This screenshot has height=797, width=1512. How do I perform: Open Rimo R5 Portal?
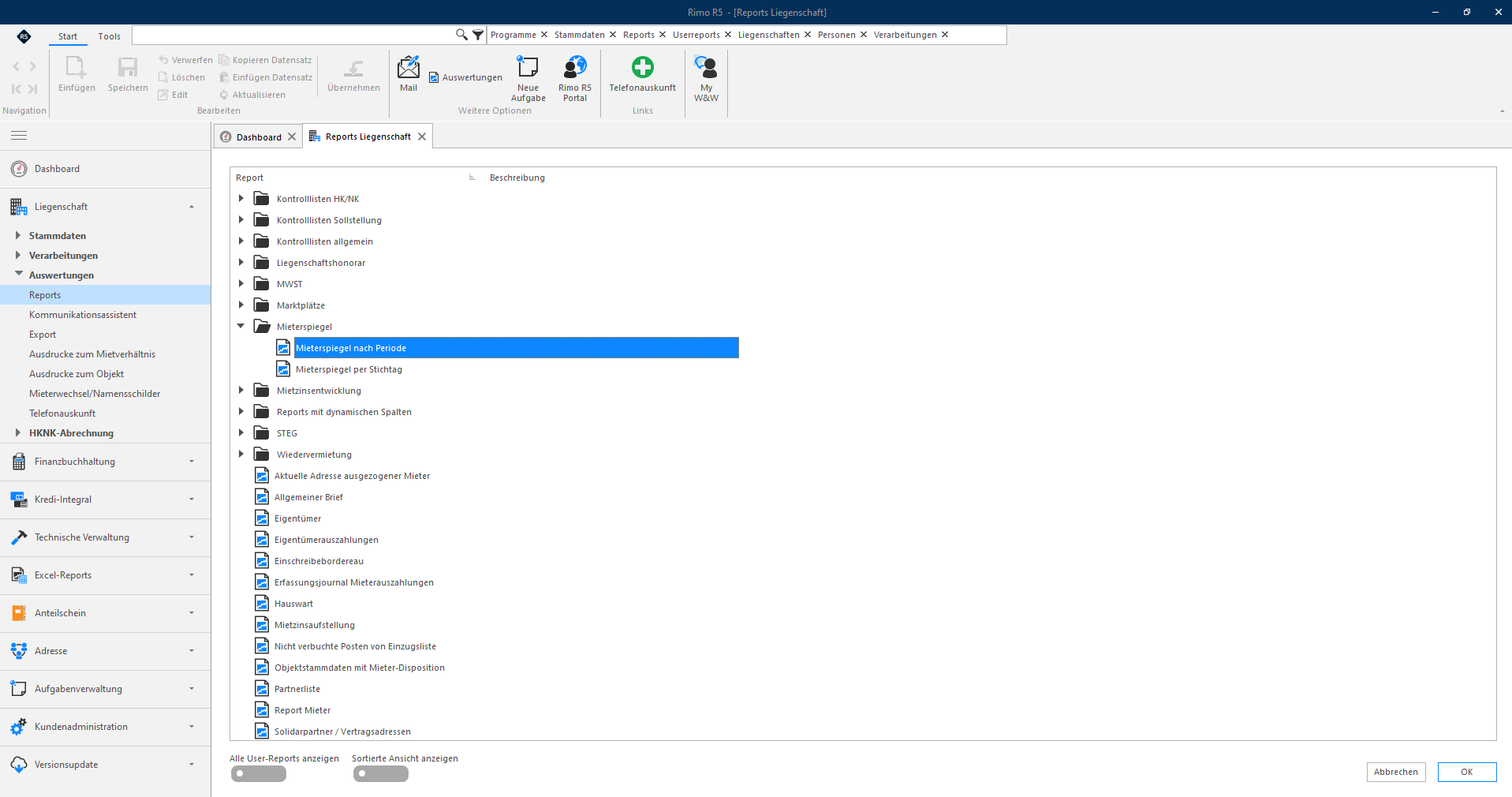click(x=575, y=79)
